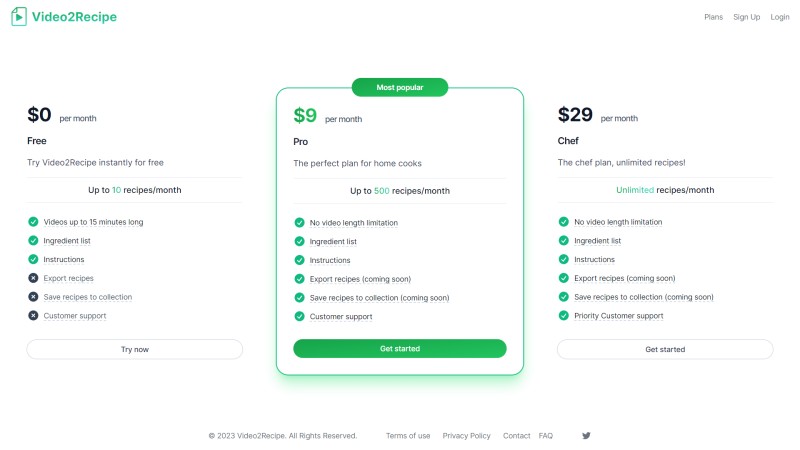The image size is (800, 450).
Task: Click check icon beside Priority Customer support
Action: (x=564, y=315)
